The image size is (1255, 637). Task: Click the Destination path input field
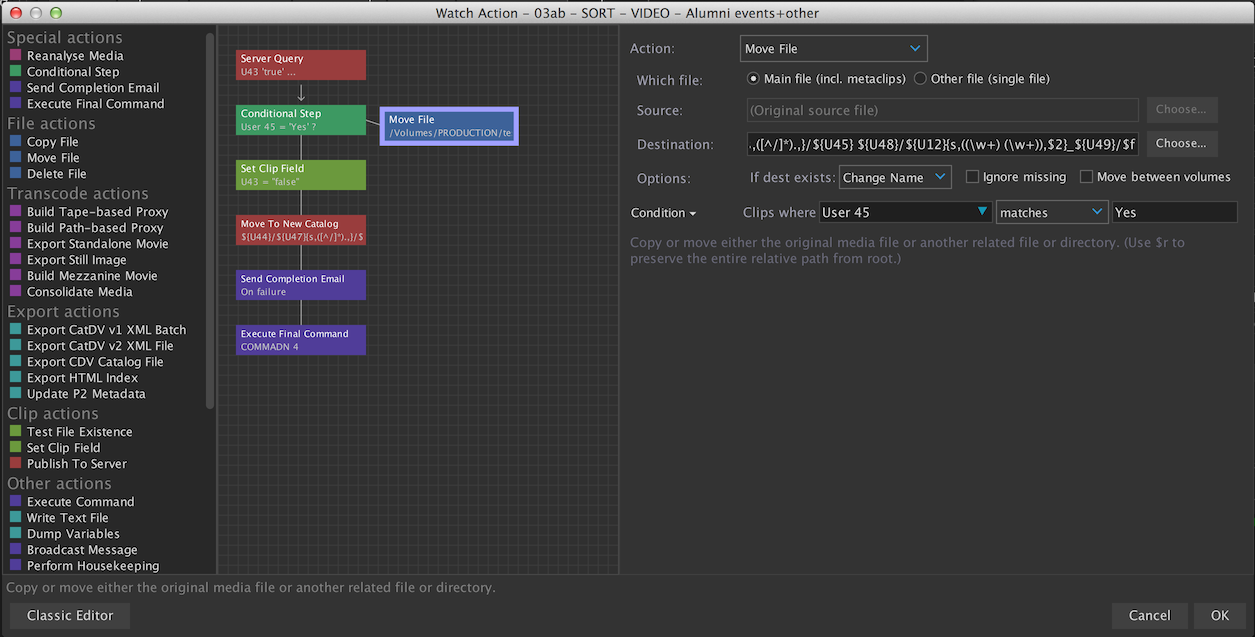click(942, 144)
